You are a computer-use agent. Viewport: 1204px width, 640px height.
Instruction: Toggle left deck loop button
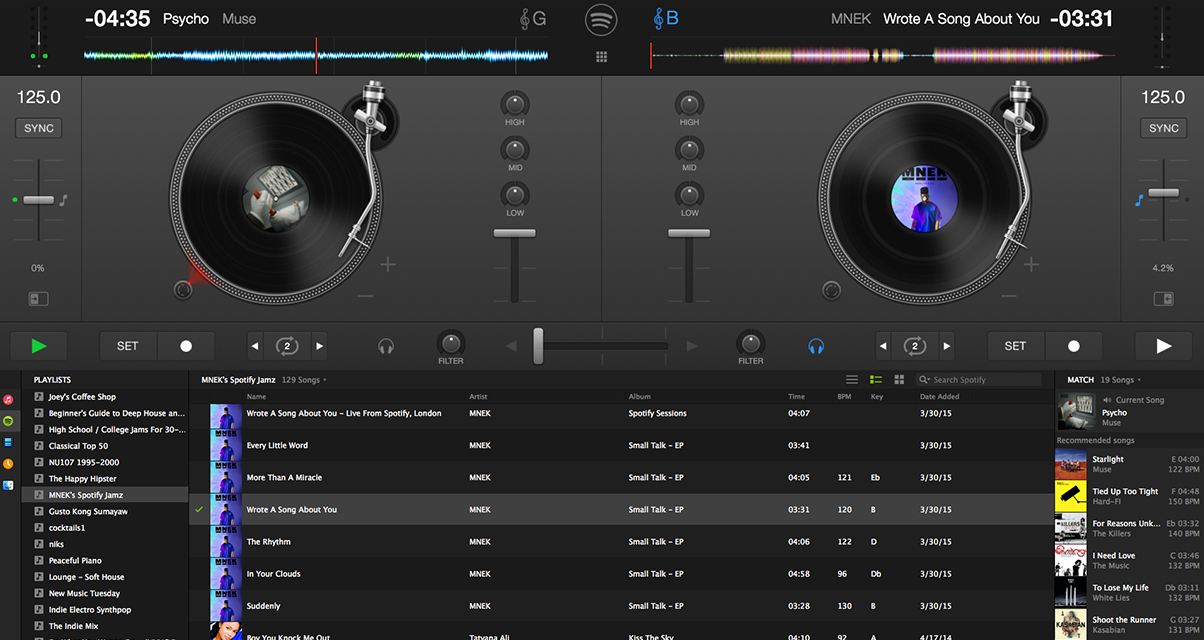[x=287, y=346]
